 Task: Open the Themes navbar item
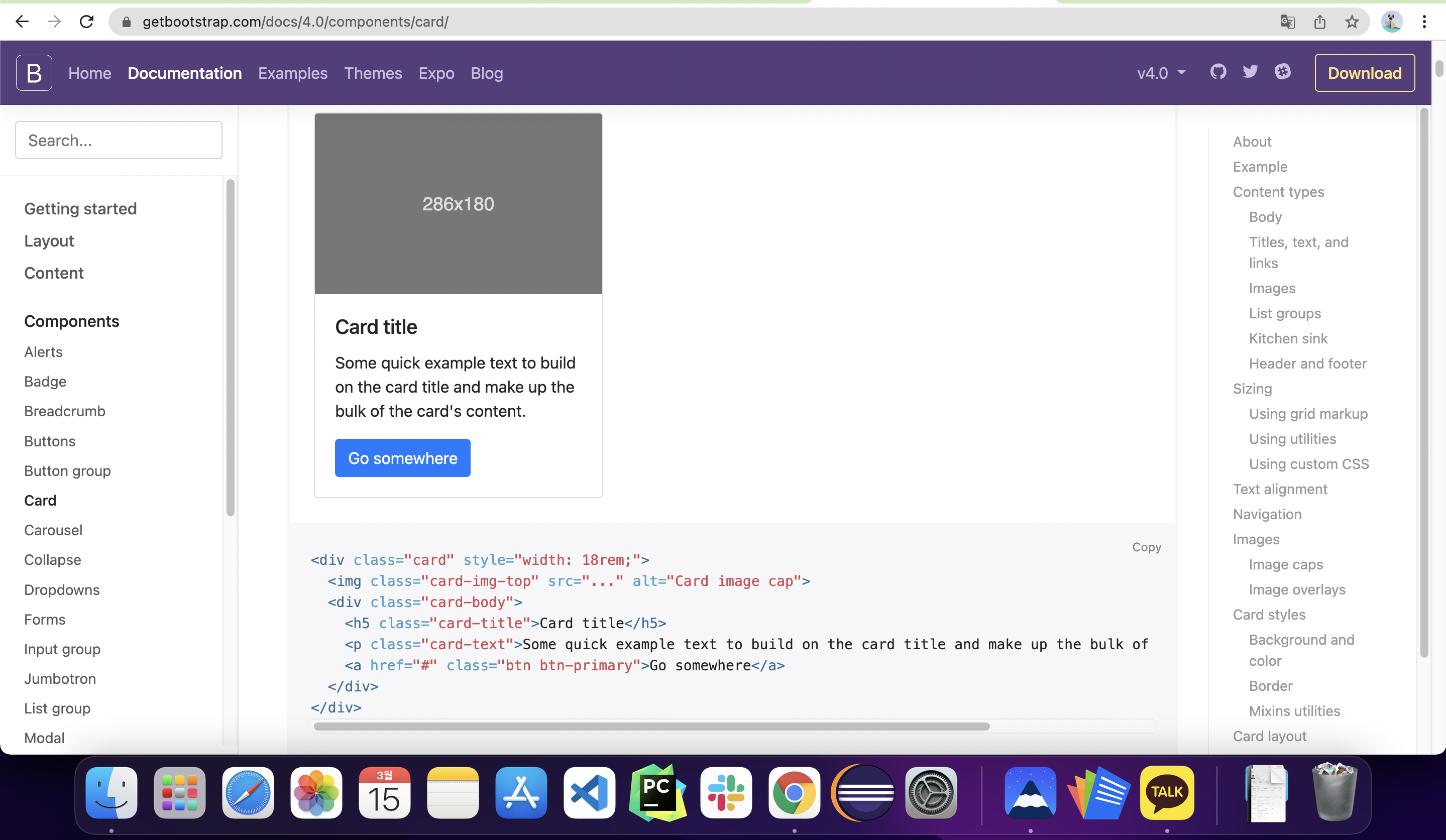[x=373, y=73]
